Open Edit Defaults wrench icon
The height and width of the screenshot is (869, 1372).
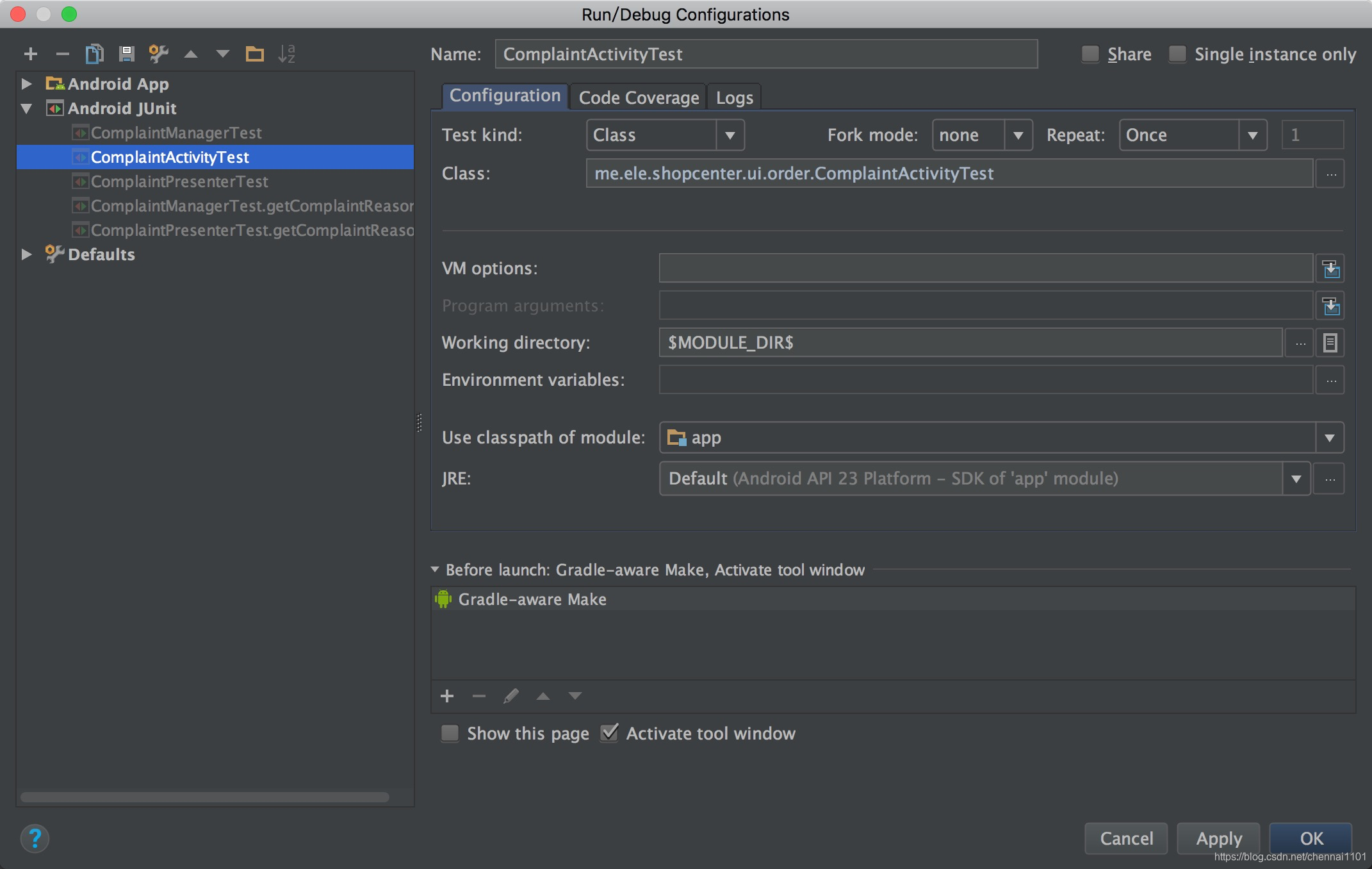158,54
